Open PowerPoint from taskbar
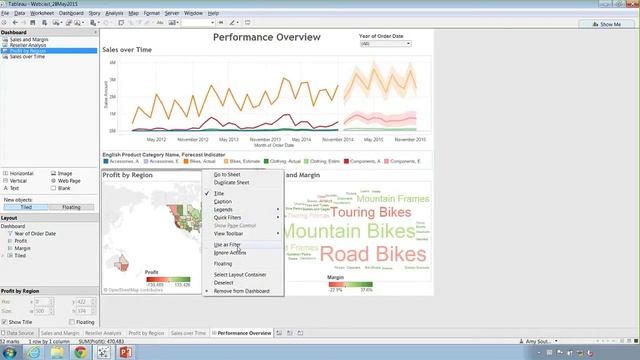Image resolution: width=640 pixels, height=360 pixels. 126,352
